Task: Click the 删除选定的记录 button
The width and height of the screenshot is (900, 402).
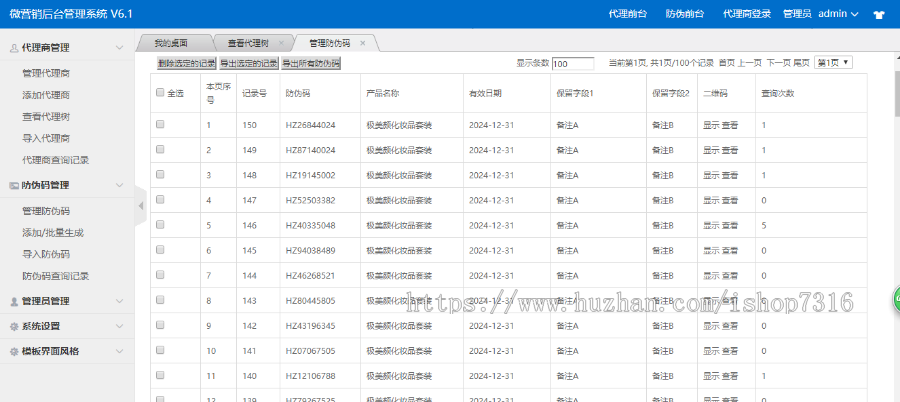Action: (187, 63)
